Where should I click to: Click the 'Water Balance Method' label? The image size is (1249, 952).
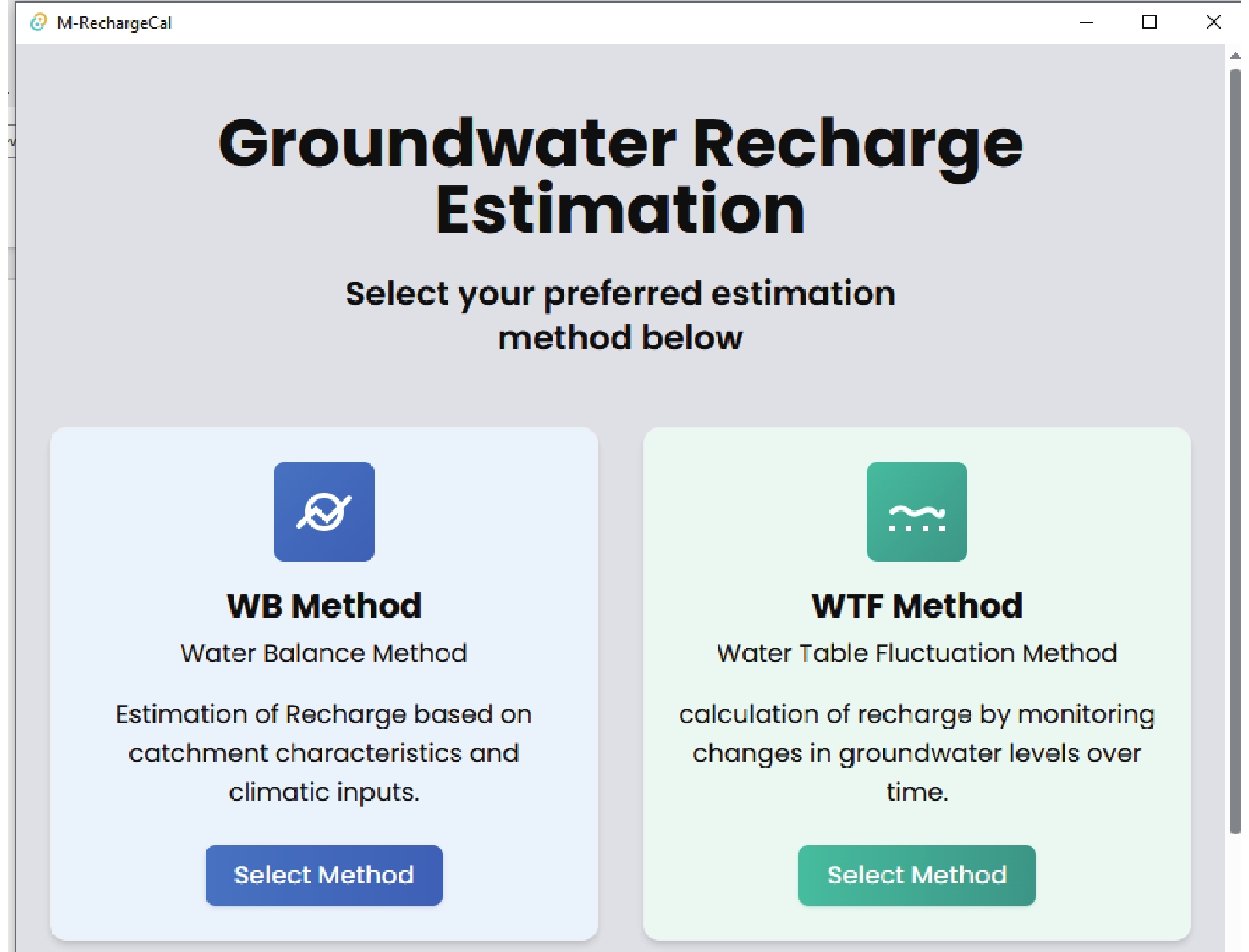point(324,653)
